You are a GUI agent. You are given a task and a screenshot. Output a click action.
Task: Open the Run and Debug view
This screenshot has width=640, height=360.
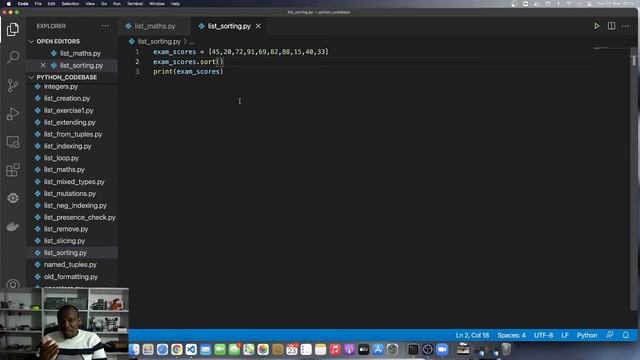point(13,113)
